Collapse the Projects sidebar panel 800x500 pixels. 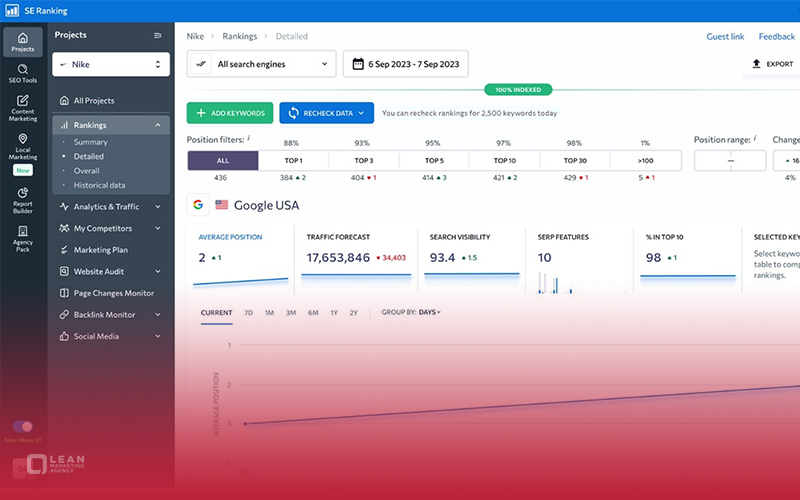point(158,35)
